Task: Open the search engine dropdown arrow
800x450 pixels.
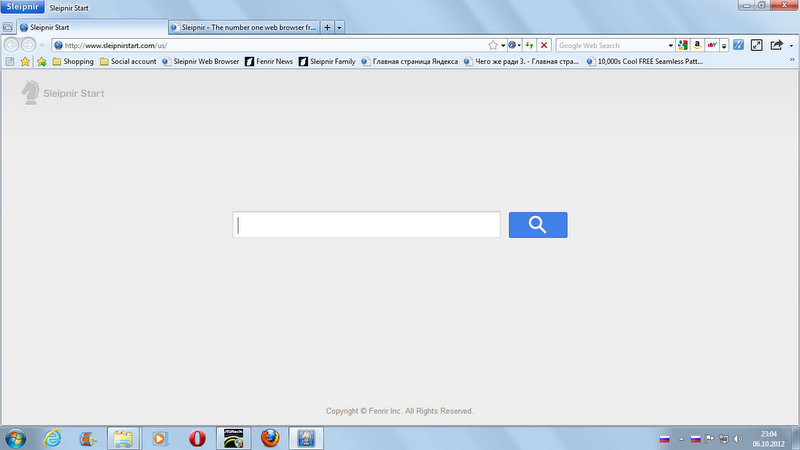Action: [670, 45]
